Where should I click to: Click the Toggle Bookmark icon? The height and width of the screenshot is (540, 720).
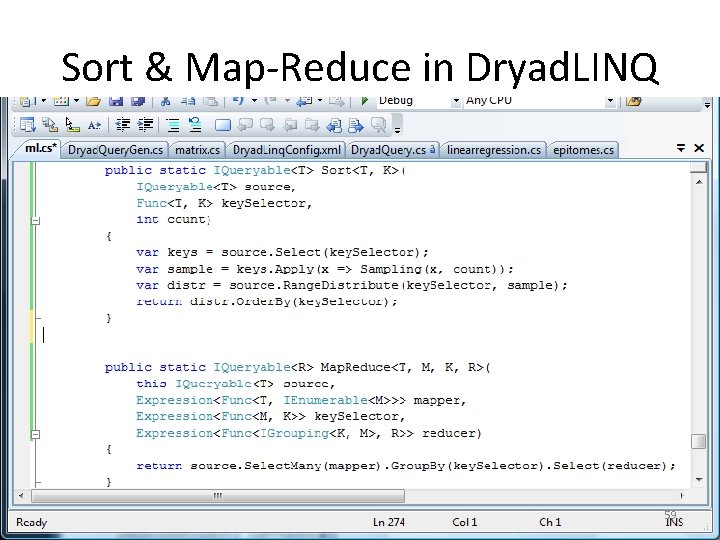click(x=223, y=125)
